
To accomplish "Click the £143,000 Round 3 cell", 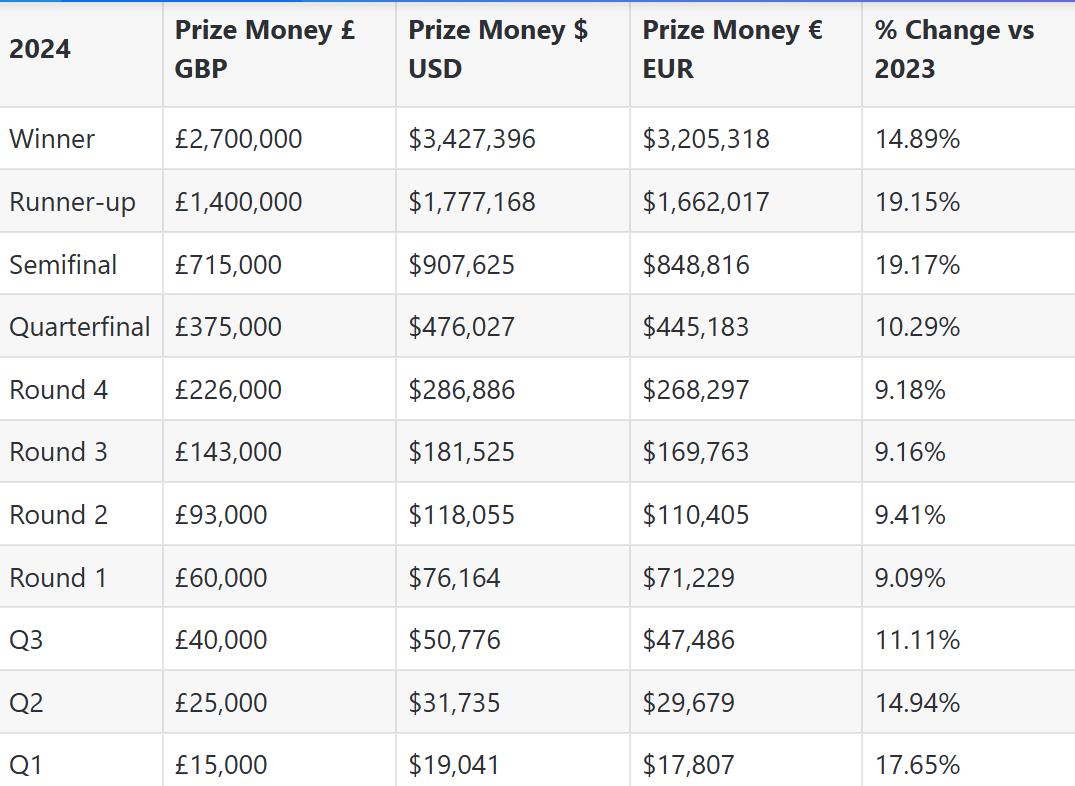I will (x=228, y=452).
